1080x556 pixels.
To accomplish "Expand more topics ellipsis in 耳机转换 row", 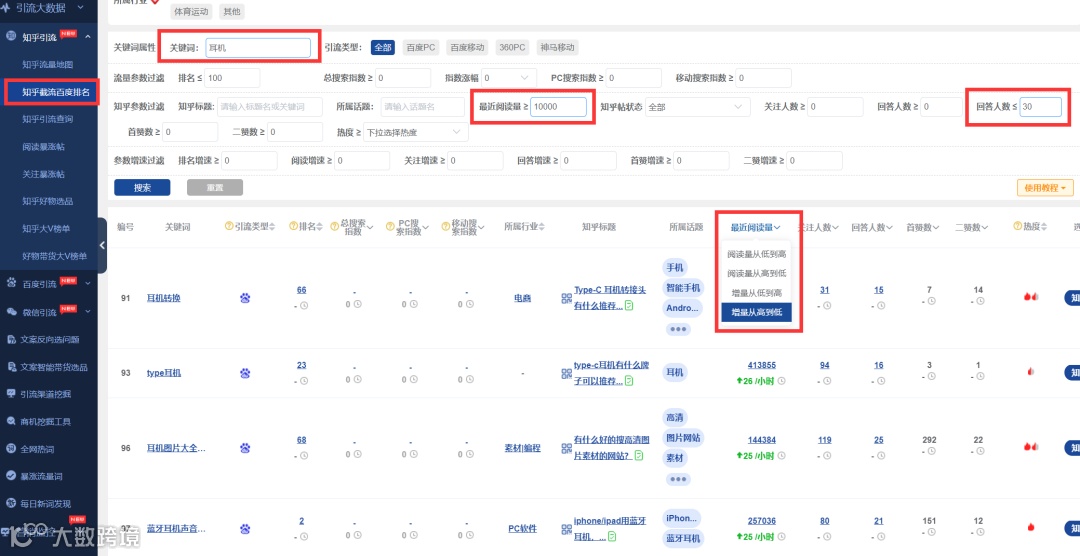I will 678,329.
